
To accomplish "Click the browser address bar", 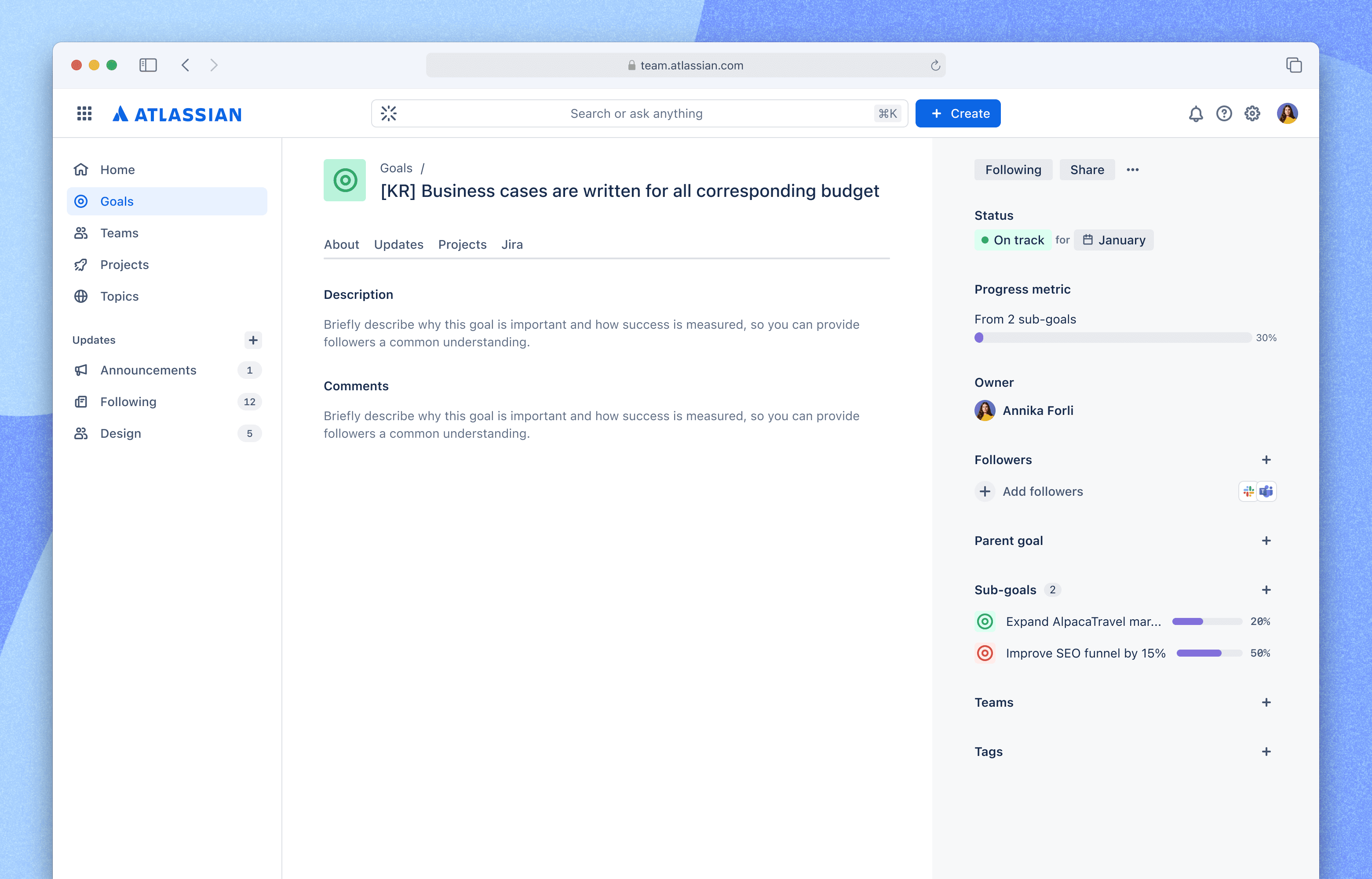I will point(685,65).
